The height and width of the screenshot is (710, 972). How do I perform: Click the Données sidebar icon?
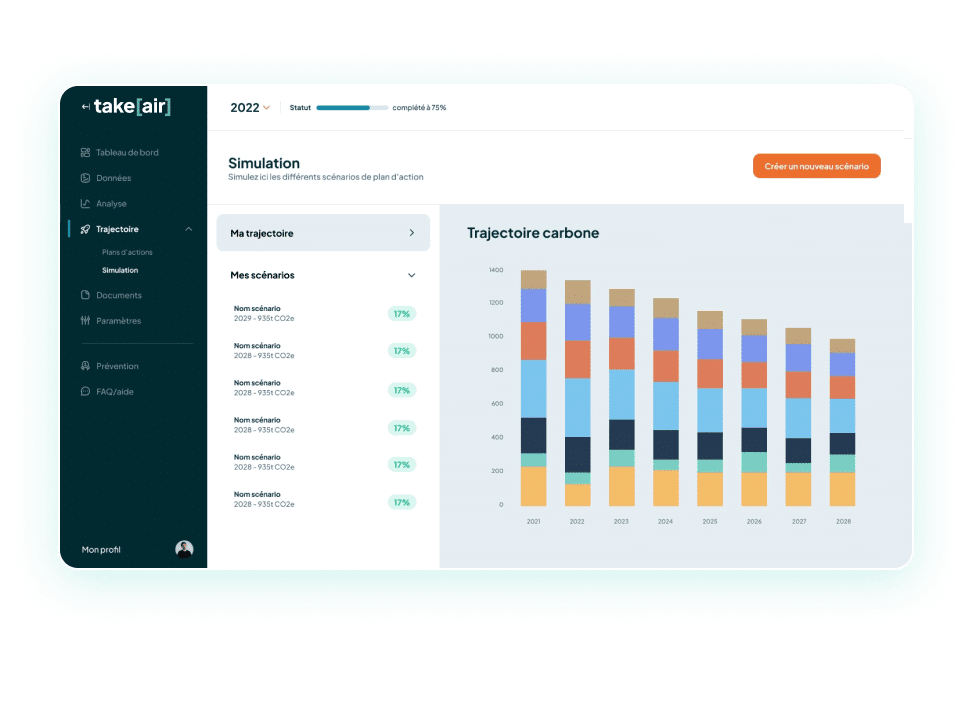pos(86,178)
